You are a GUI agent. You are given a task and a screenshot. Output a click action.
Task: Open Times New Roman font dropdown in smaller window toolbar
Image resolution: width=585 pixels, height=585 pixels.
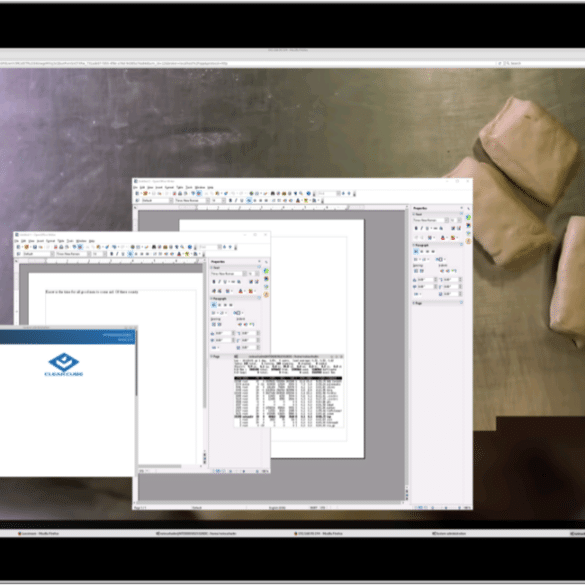point(89,254)
